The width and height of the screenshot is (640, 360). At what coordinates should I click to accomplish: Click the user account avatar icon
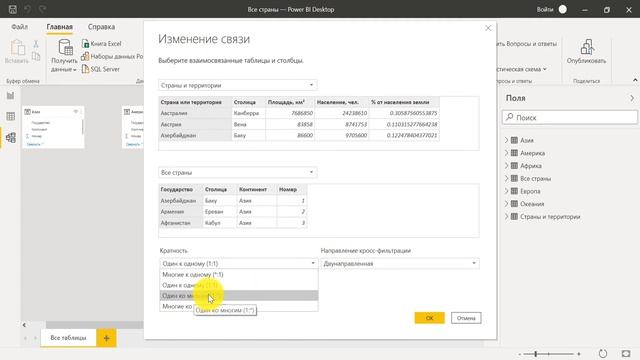coord(563,9)
